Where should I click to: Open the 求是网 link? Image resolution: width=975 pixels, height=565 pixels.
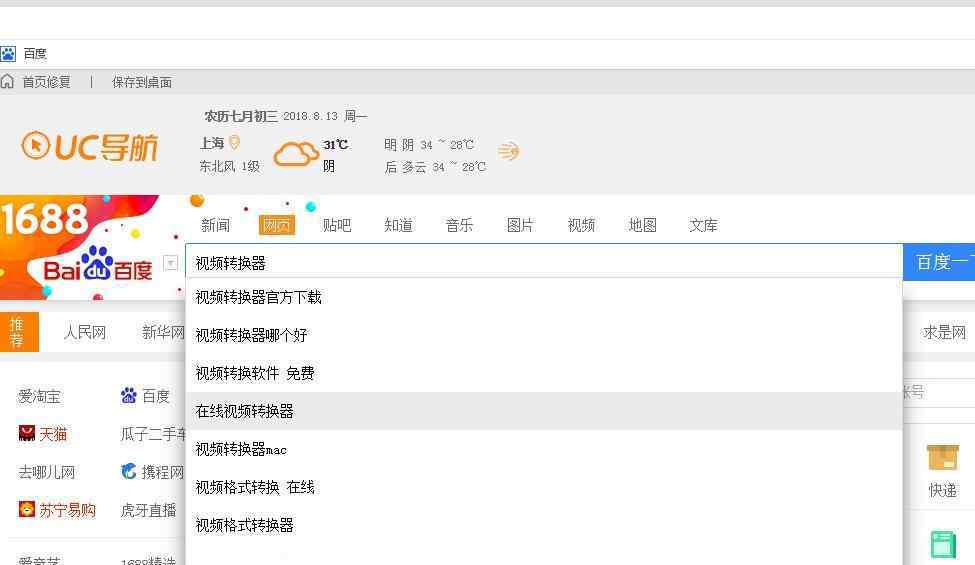(x=944, y=333)
